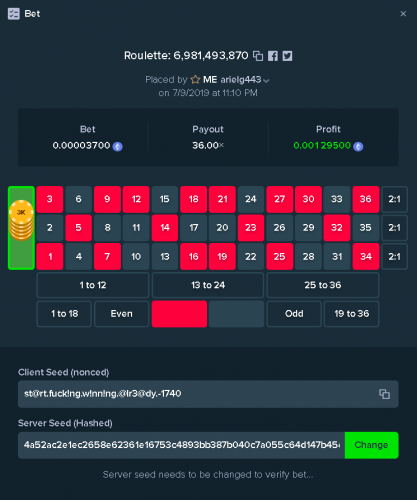The image size is (417, 500).
Task: Select number 1 on the board
Action: 50,257
